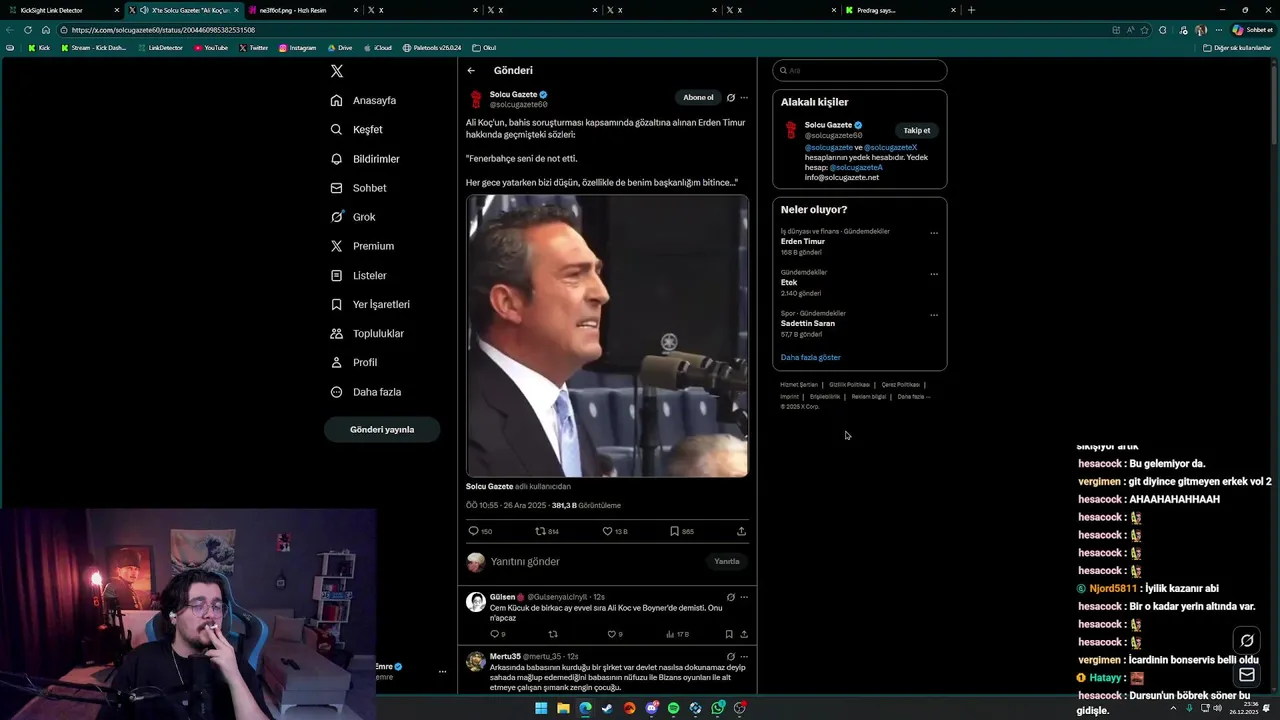
Task: Like the main post with 13 B likes
Action: pyautogui.click(x=615, y=531)
